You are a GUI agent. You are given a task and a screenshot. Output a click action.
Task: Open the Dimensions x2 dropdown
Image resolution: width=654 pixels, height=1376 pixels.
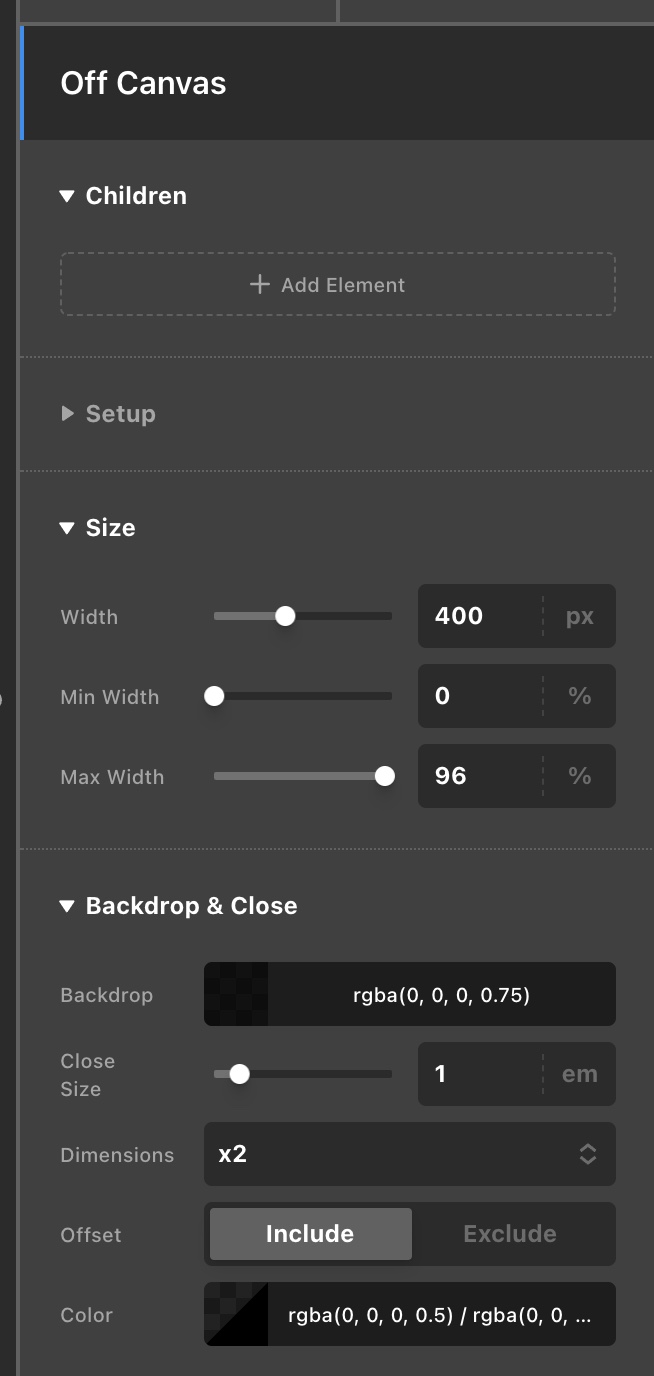pyautogui.click(x=410, y=1154)
